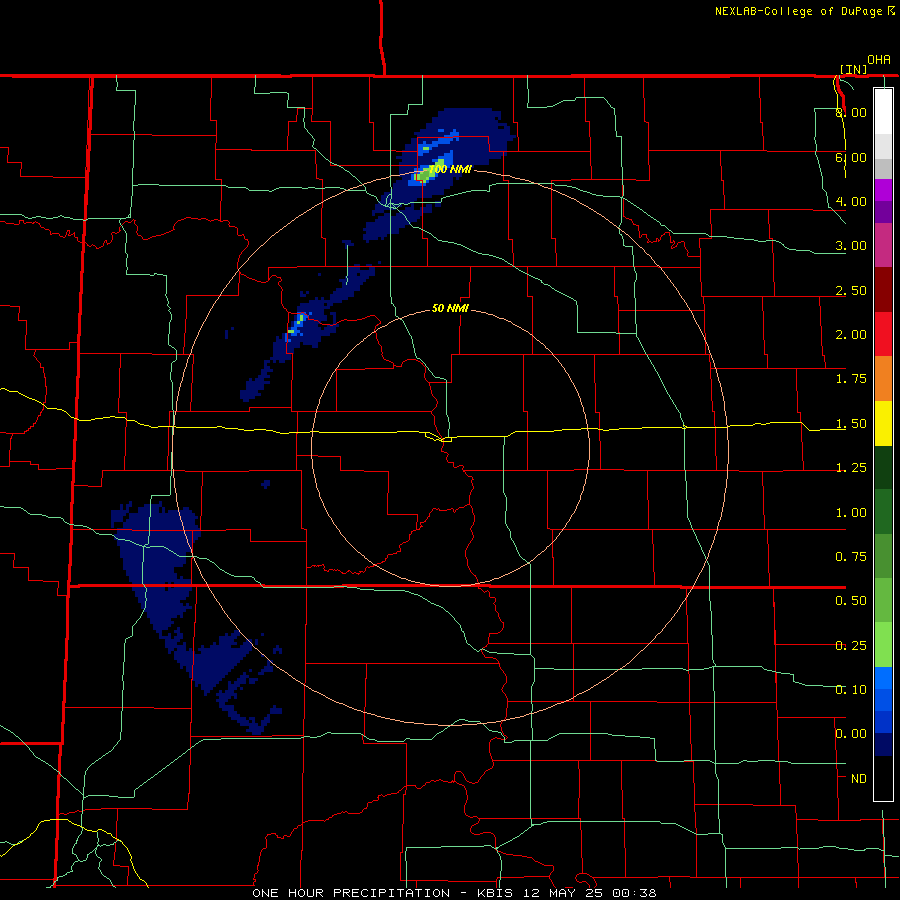Click the 2.50 legend value
This screenshot has height=900, width=900.
pyautogui.click(x=851, y=290)
